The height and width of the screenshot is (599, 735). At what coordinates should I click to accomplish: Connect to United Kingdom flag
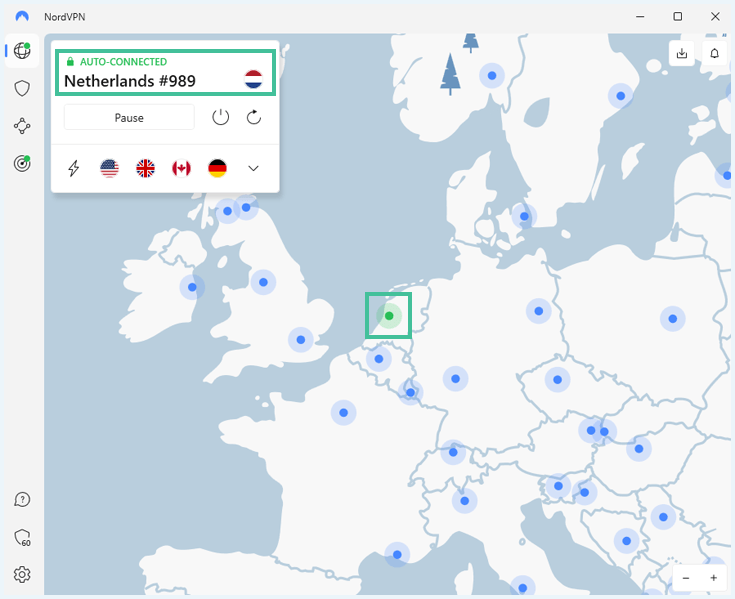point(145,168)
